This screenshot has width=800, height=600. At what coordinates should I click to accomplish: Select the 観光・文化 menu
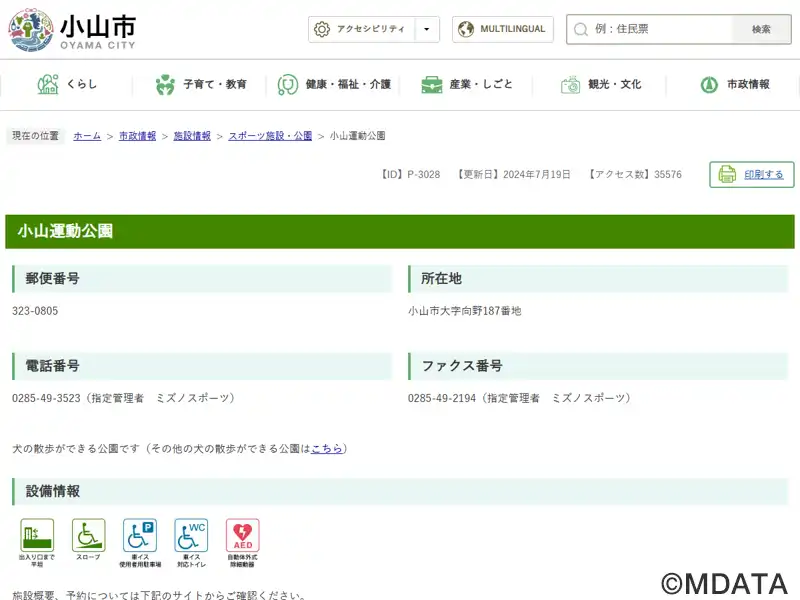pyautogui.click(x=601, y=85)
